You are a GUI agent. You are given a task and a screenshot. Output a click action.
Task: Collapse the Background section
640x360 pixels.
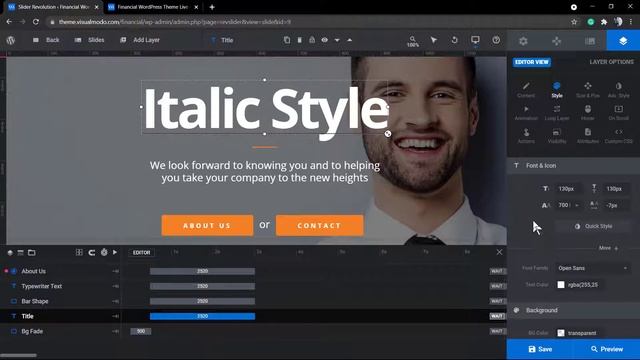(x=573, y=310)
